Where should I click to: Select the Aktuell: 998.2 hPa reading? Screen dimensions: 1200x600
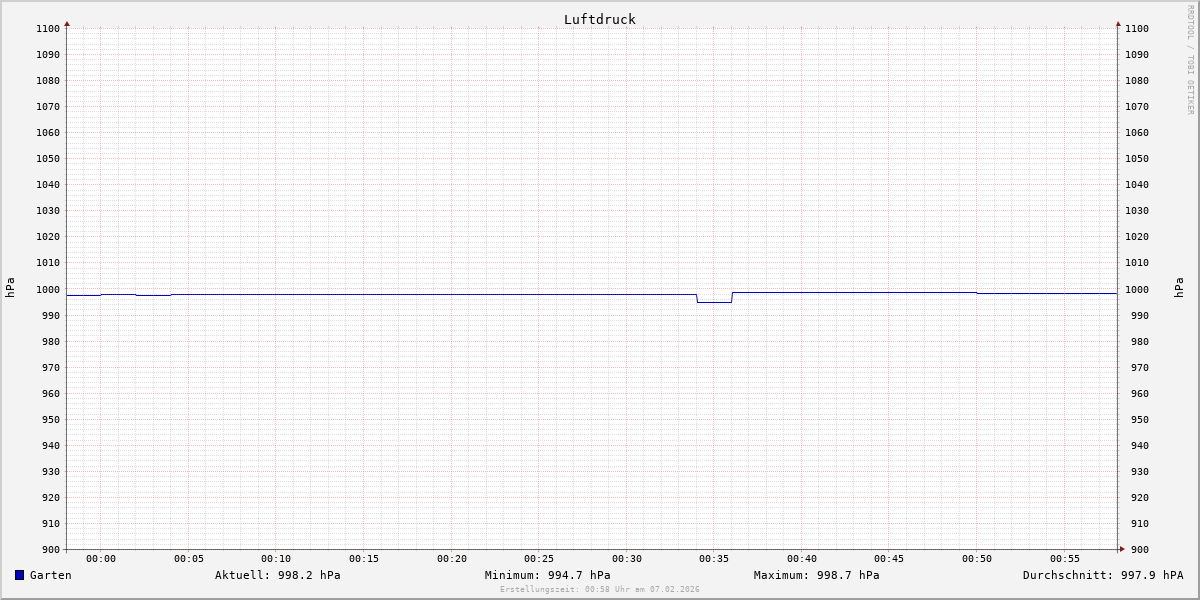[277, 575]
